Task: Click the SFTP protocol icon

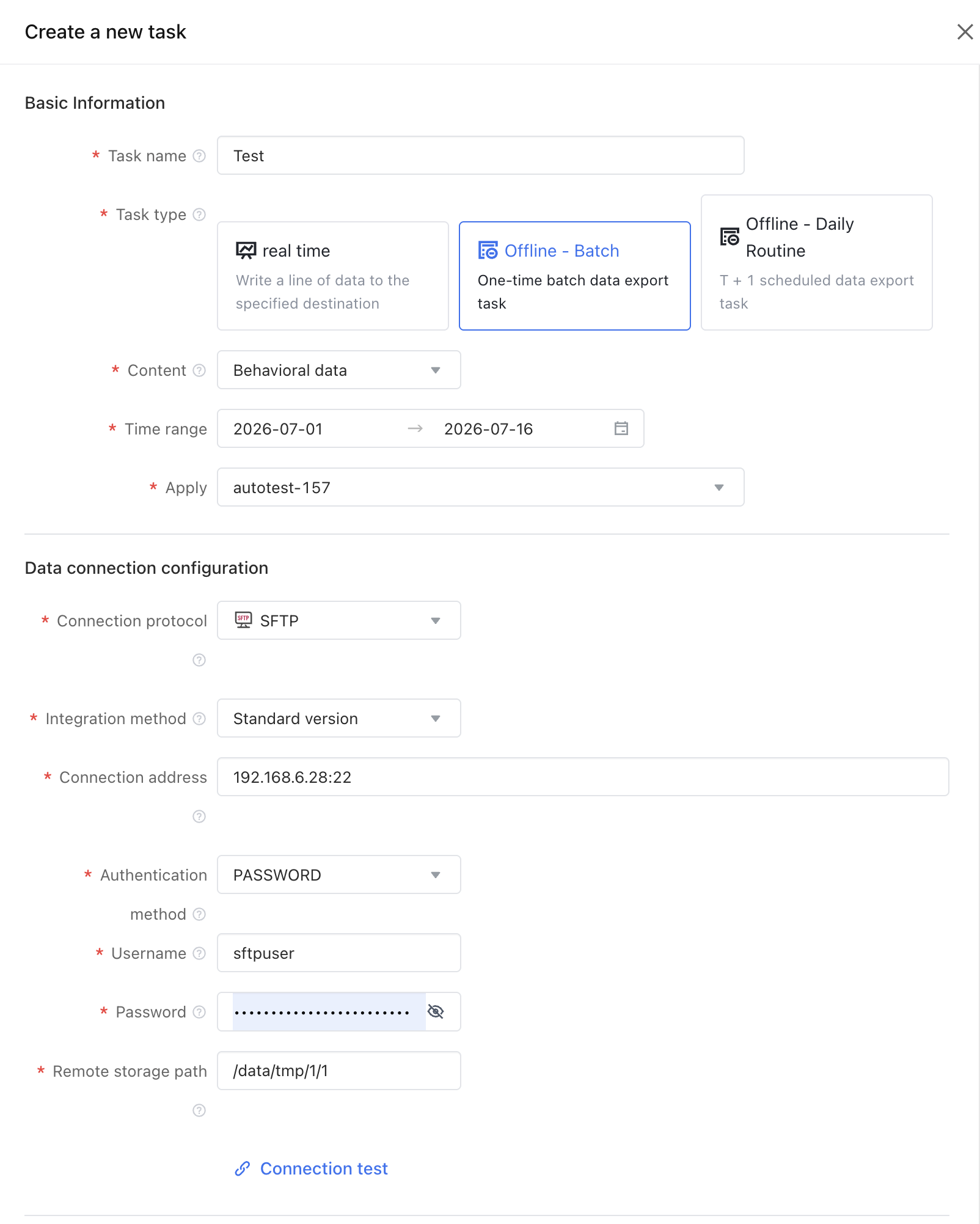Action: (x=243, y=620)
